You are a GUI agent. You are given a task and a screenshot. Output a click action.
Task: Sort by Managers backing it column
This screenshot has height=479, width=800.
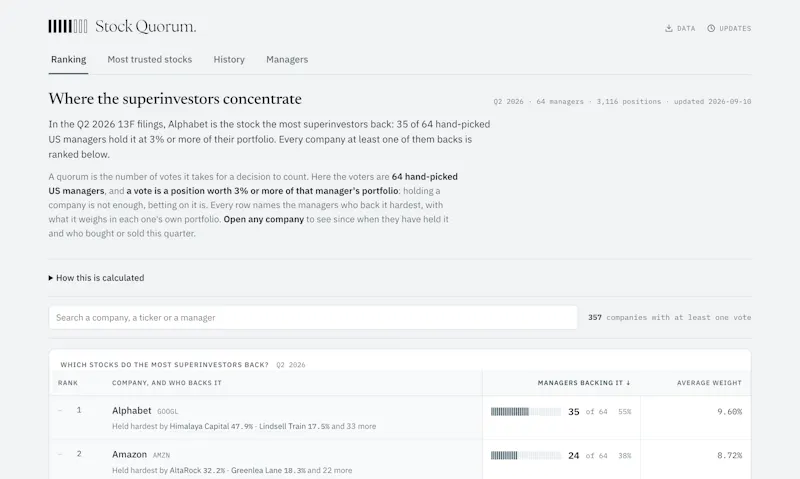click(584, 383)
